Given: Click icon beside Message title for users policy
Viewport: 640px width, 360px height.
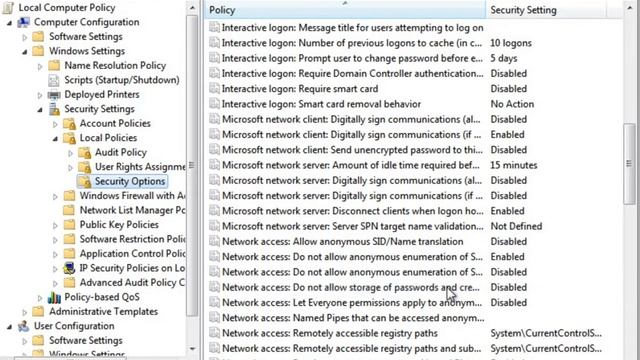Looking at the screenshot, I should point(214,28).
